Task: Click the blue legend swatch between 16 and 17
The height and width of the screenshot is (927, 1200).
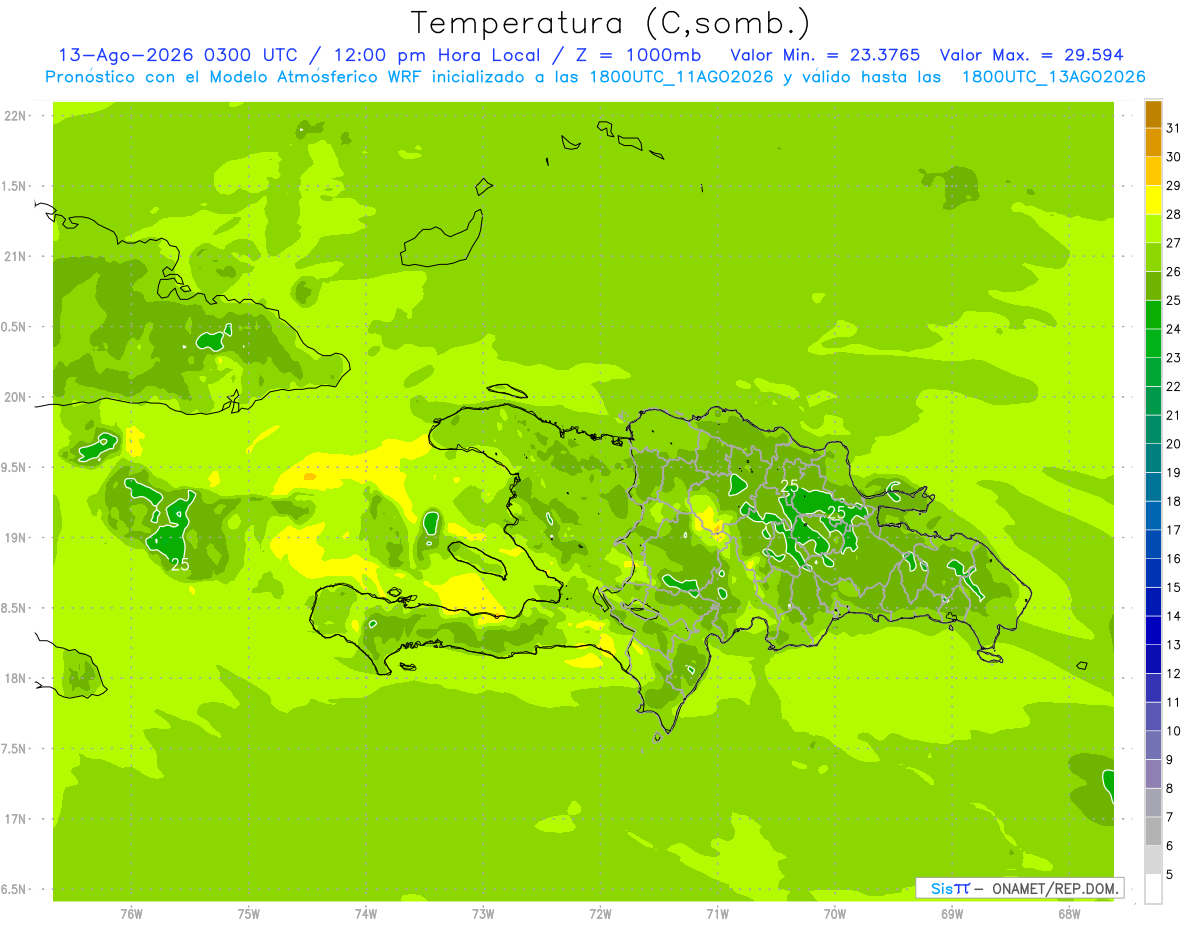Action: (1153, 545)
